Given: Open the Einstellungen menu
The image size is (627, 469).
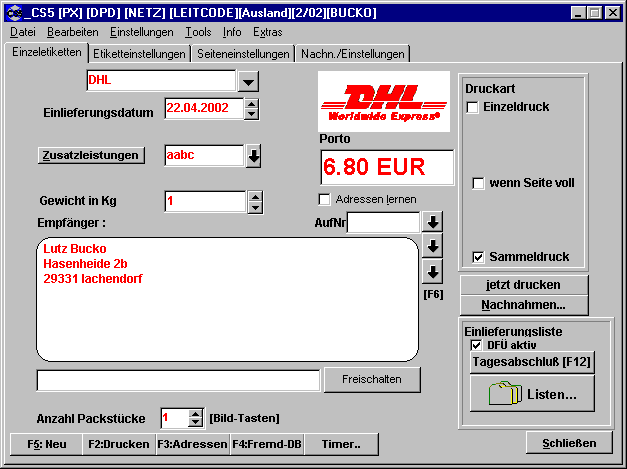Looking at the screenshot, I should coord(142,32).
